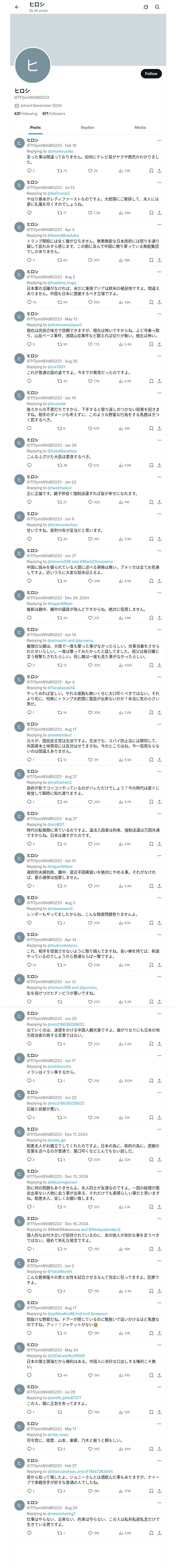
Task: Click the search icon in the profile header
Action: click(157, 7)
